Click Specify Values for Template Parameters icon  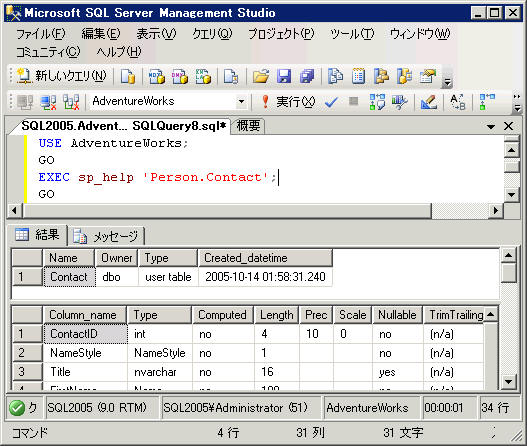click(x=457, y=102)
